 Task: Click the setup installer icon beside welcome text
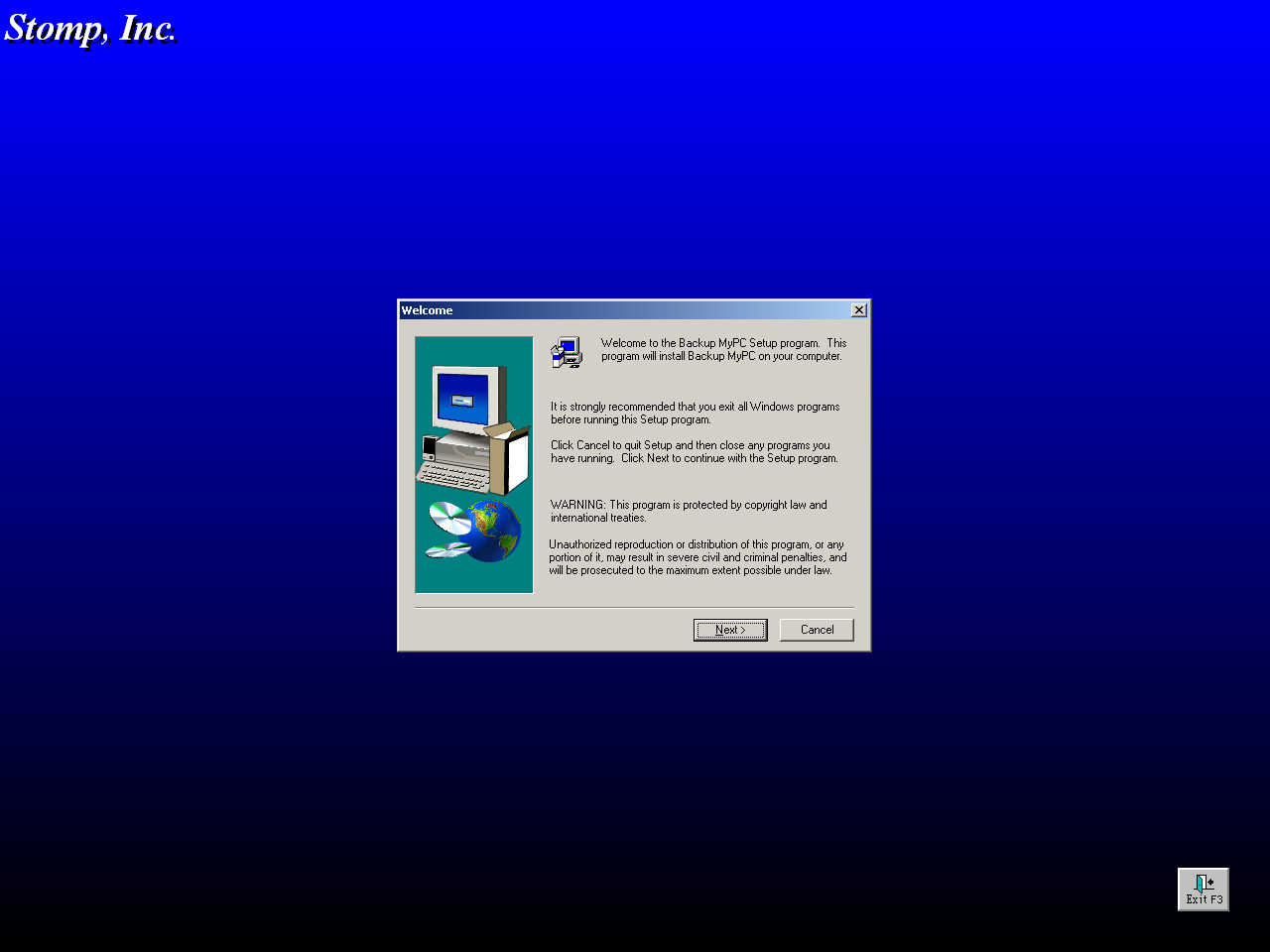[x=567, y=352]
